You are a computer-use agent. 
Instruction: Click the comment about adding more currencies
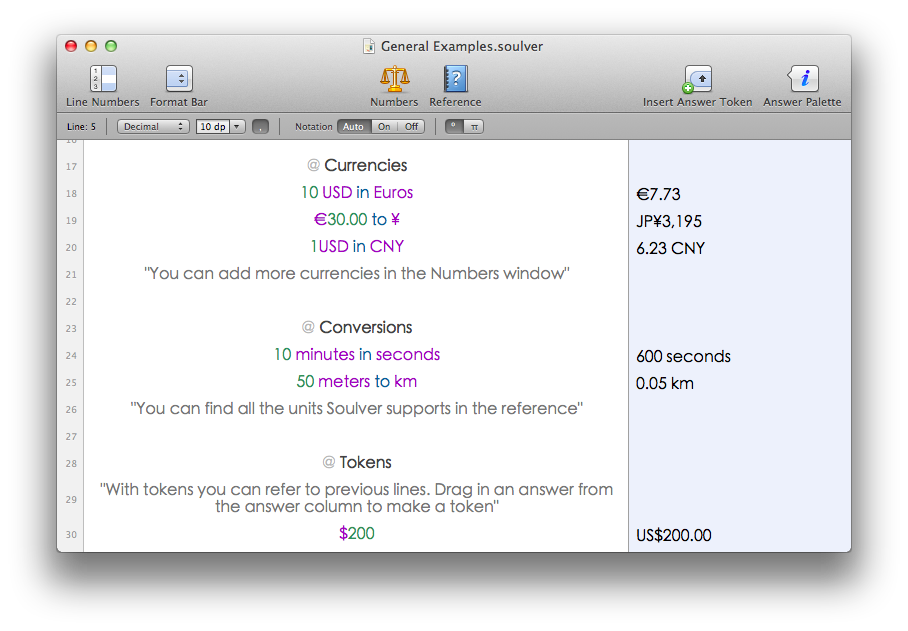357,273
